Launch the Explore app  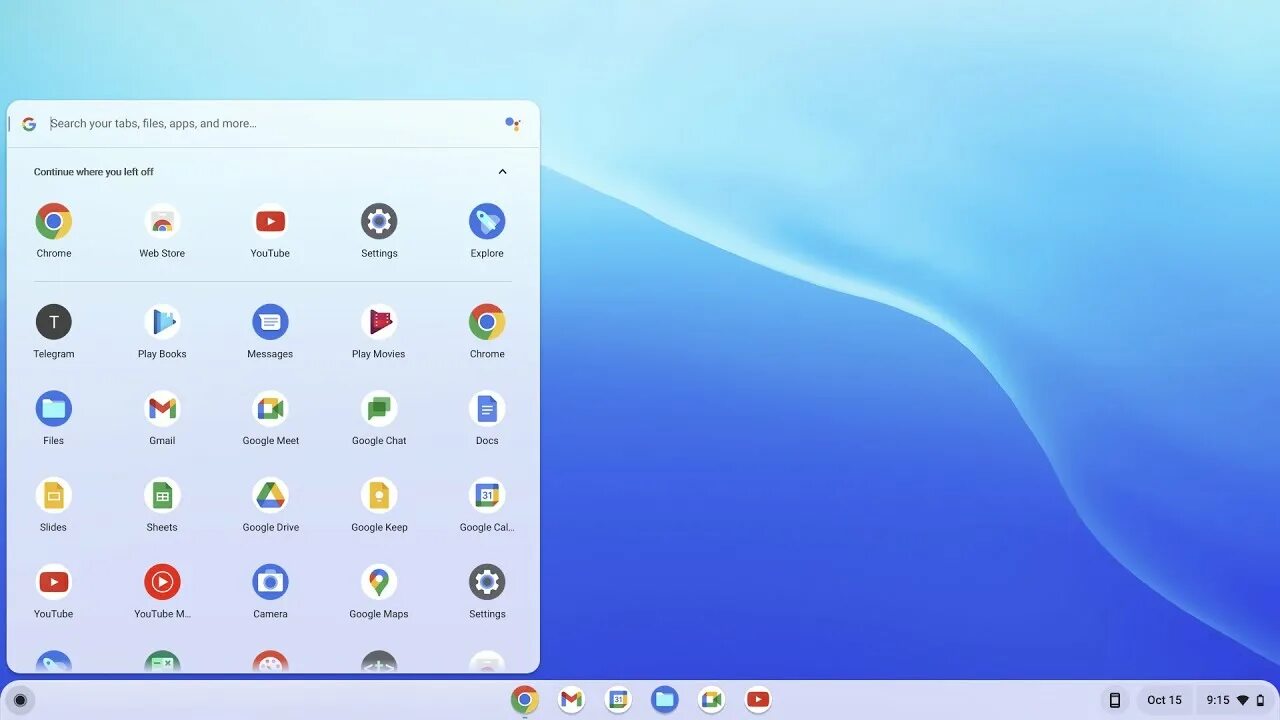pyautogui.click(x=487, y=221)
